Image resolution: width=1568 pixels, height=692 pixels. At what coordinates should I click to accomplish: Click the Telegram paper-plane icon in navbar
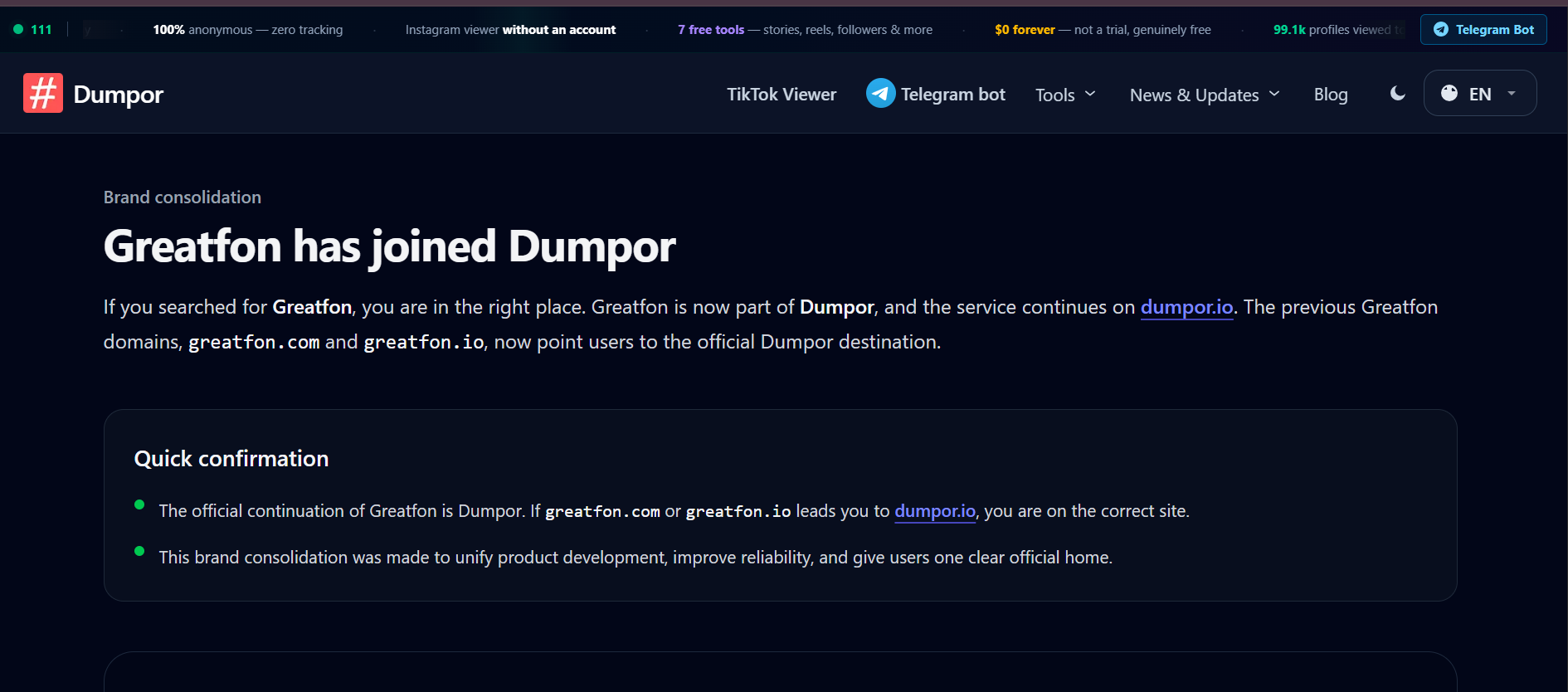click(880, 93)
